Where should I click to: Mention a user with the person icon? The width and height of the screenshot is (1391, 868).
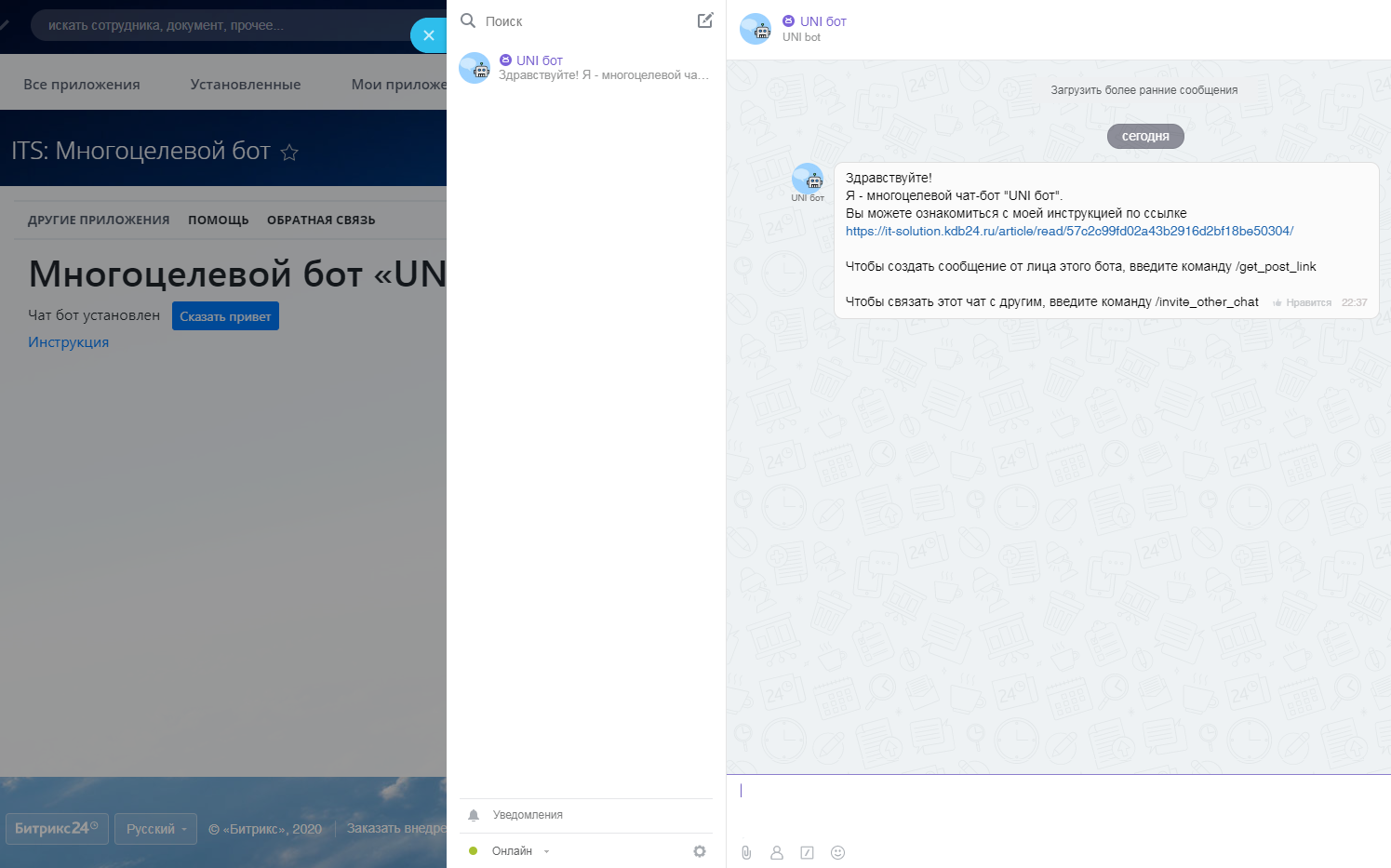(777, 852)
